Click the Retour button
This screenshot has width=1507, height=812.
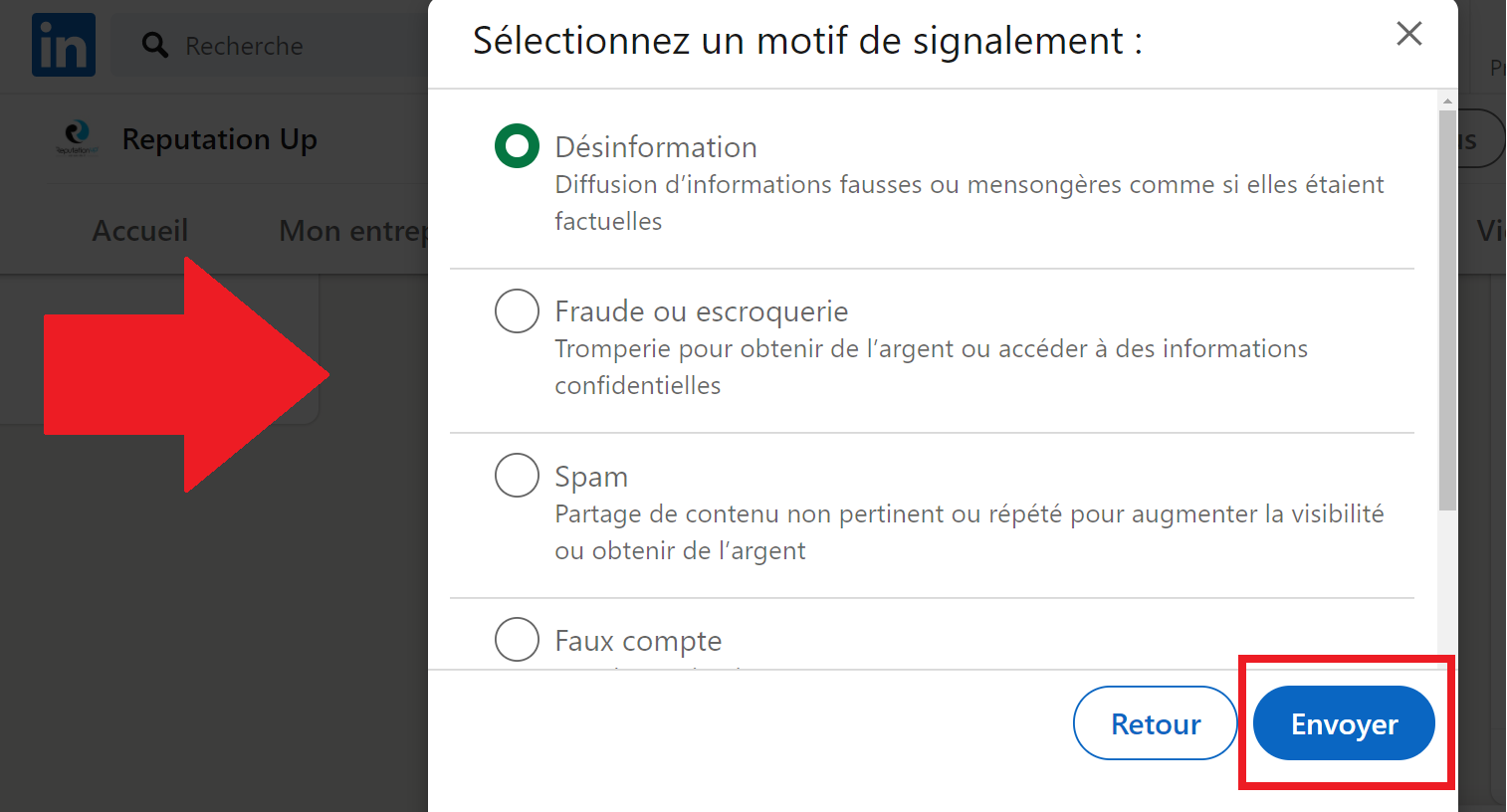(1156, 723)
